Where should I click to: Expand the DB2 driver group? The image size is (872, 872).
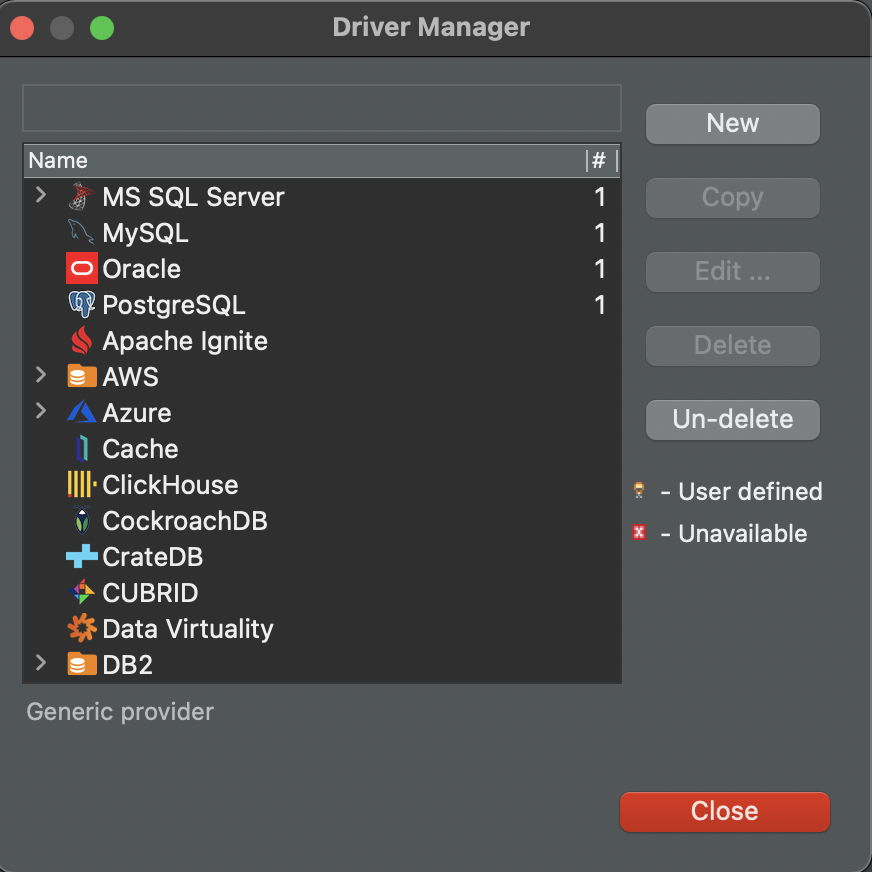coord(41,664)
